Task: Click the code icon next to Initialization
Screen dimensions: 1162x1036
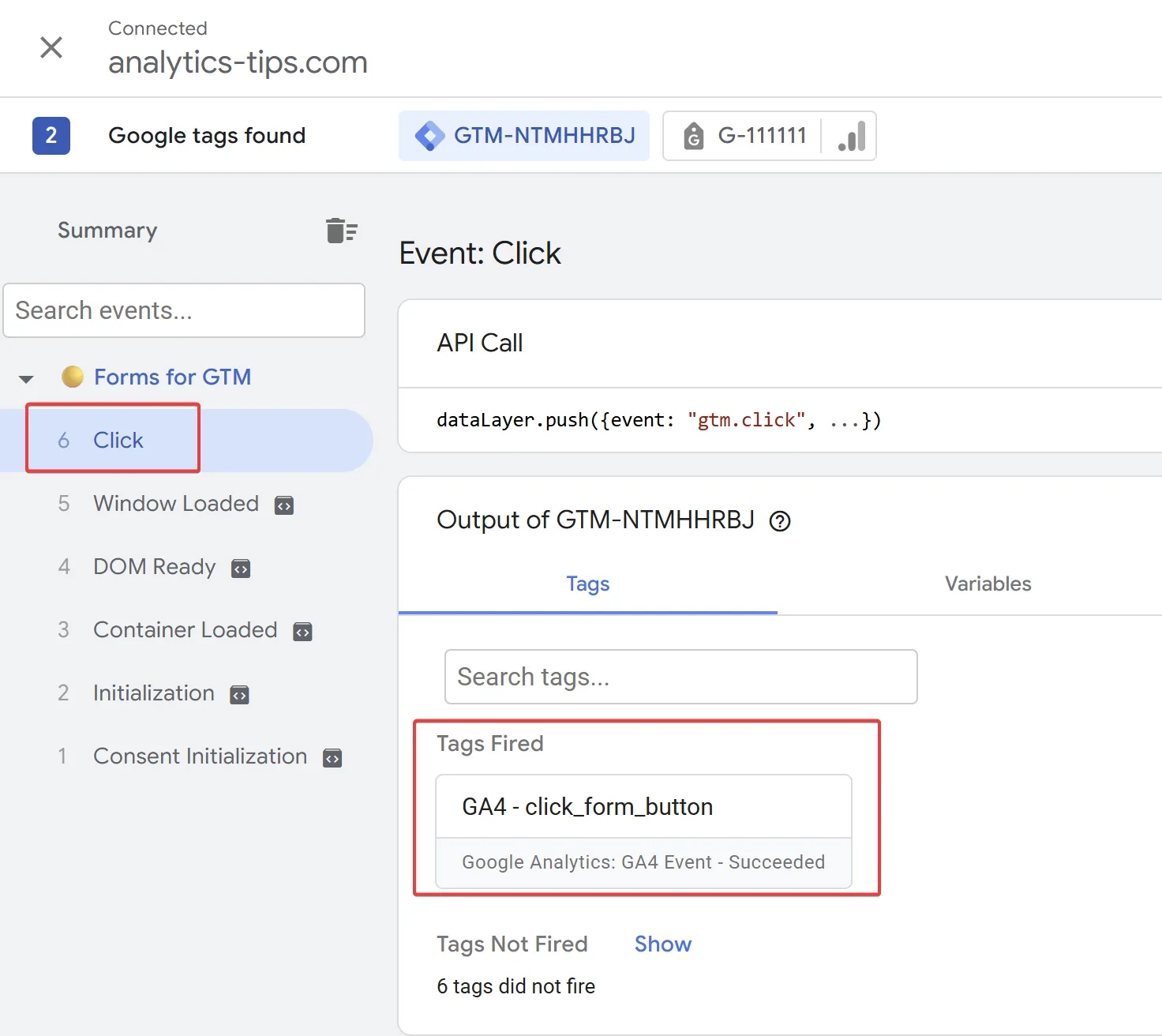Action: pos(239,695)
